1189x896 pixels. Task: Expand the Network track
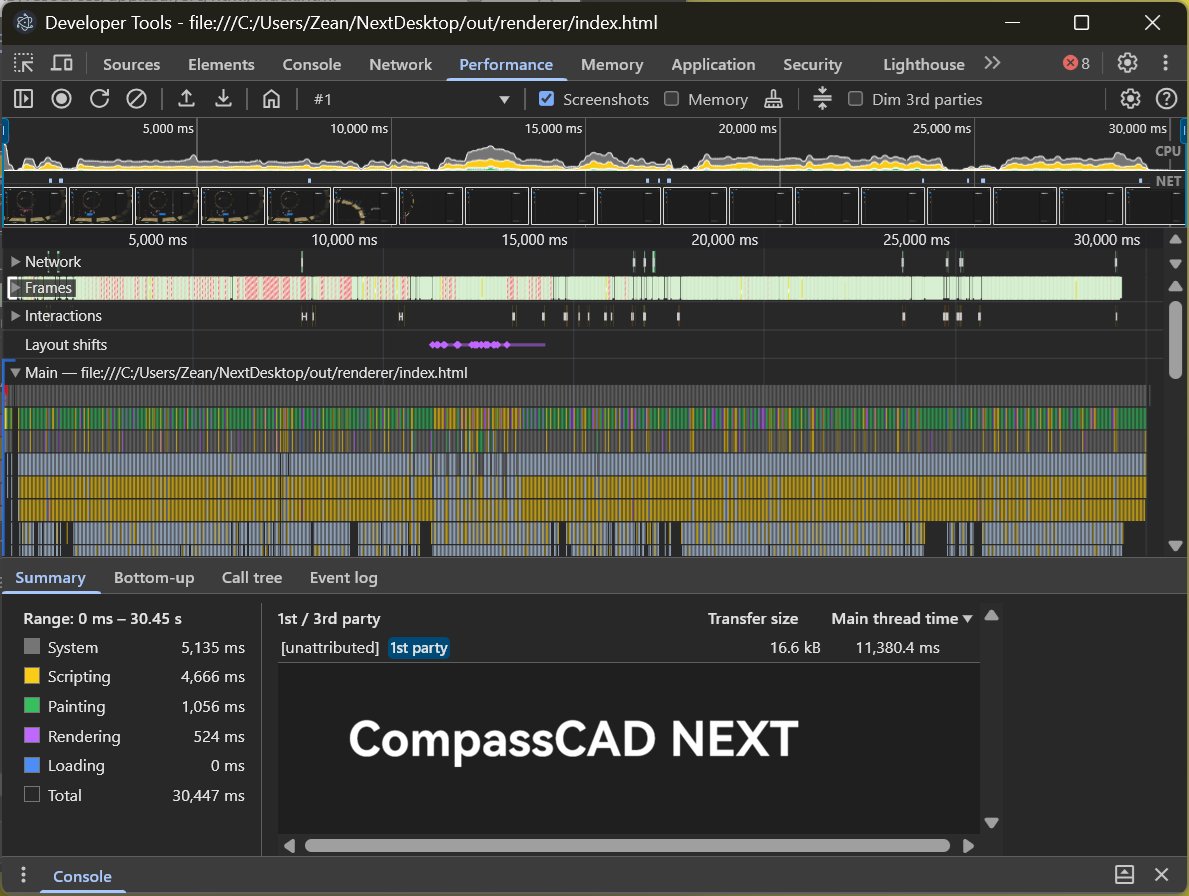click(15, 262)
